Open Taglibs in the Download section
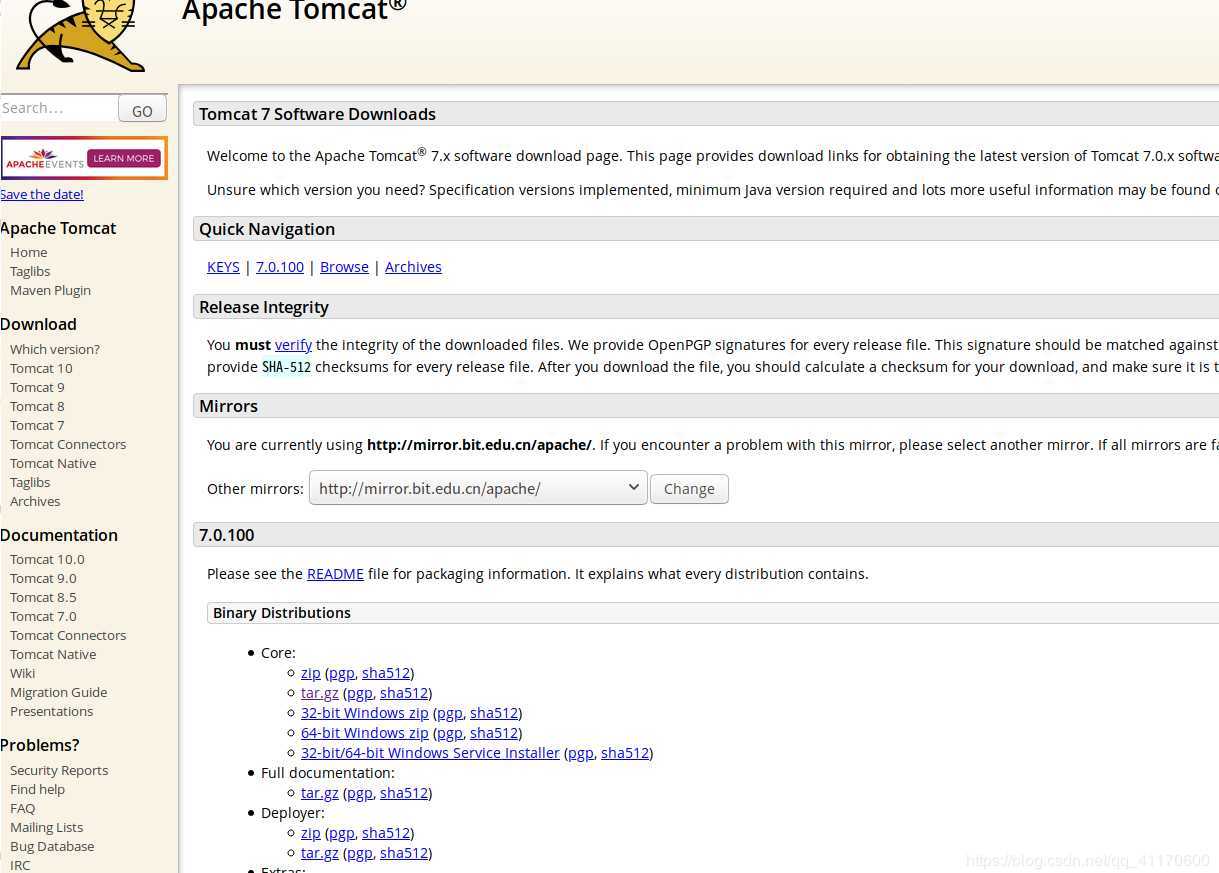This screenshot has height=873, width=1219. [30, 482]
